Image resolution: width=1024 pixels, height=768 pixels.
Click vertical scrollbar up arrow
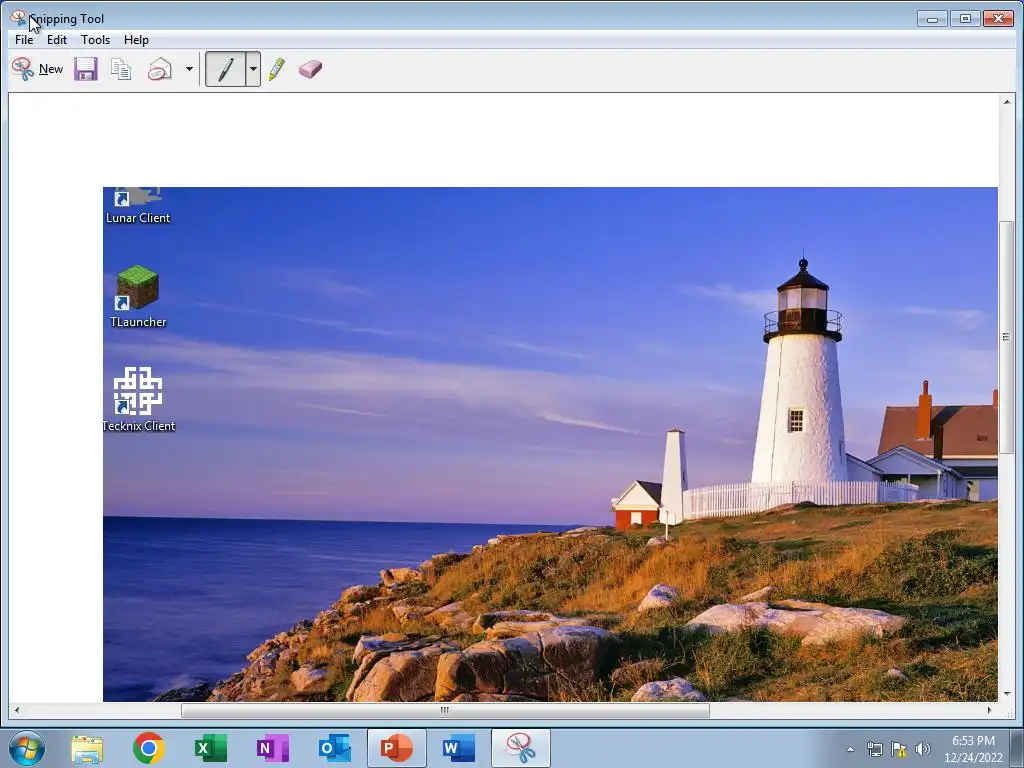click(x=1006, y=102)
